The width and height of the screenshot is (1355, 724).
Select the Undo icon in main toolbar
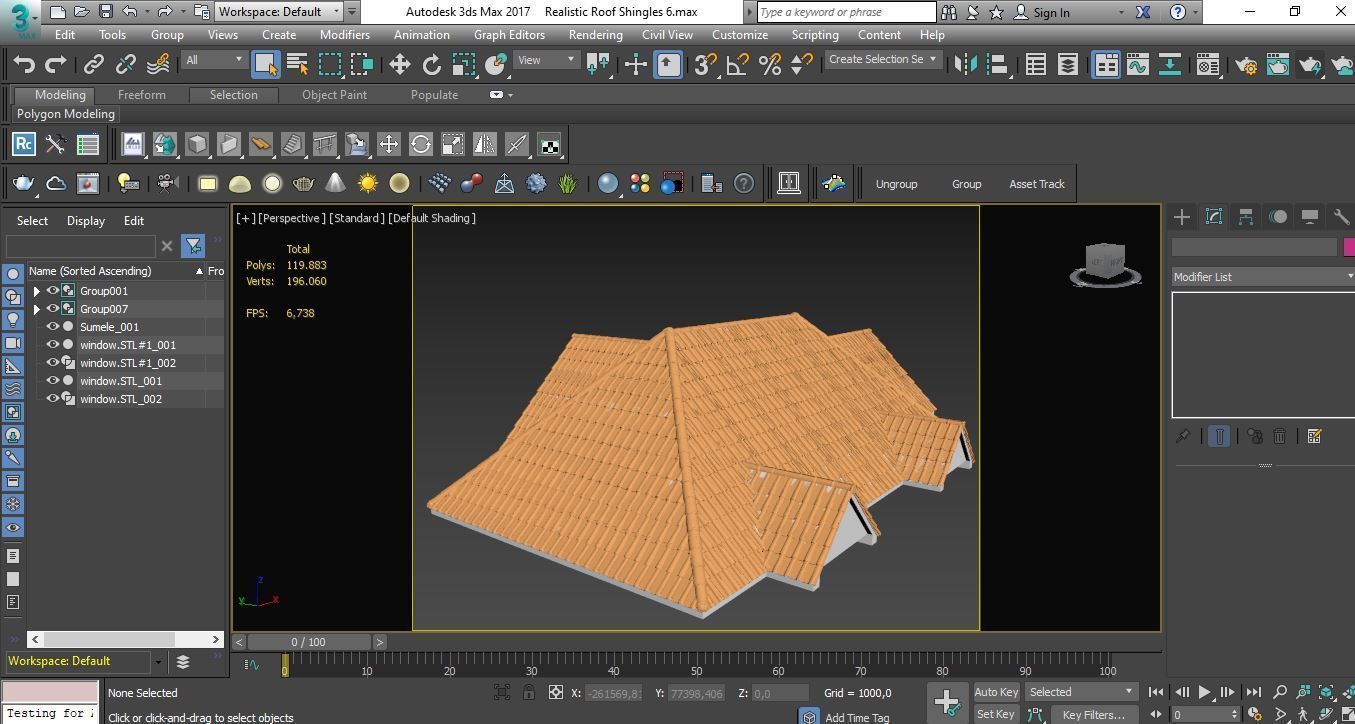[x=24, y=64]
